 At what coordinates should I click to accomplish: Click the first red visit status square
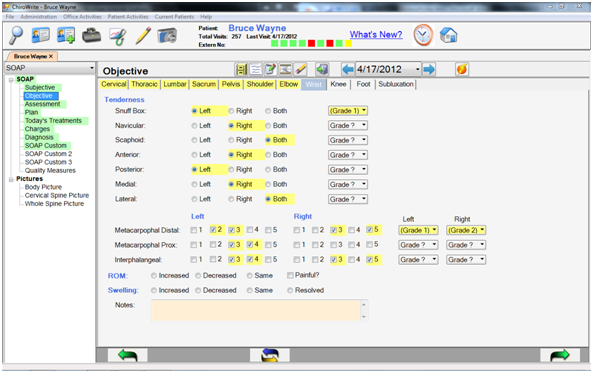click(x=311, y=44)
